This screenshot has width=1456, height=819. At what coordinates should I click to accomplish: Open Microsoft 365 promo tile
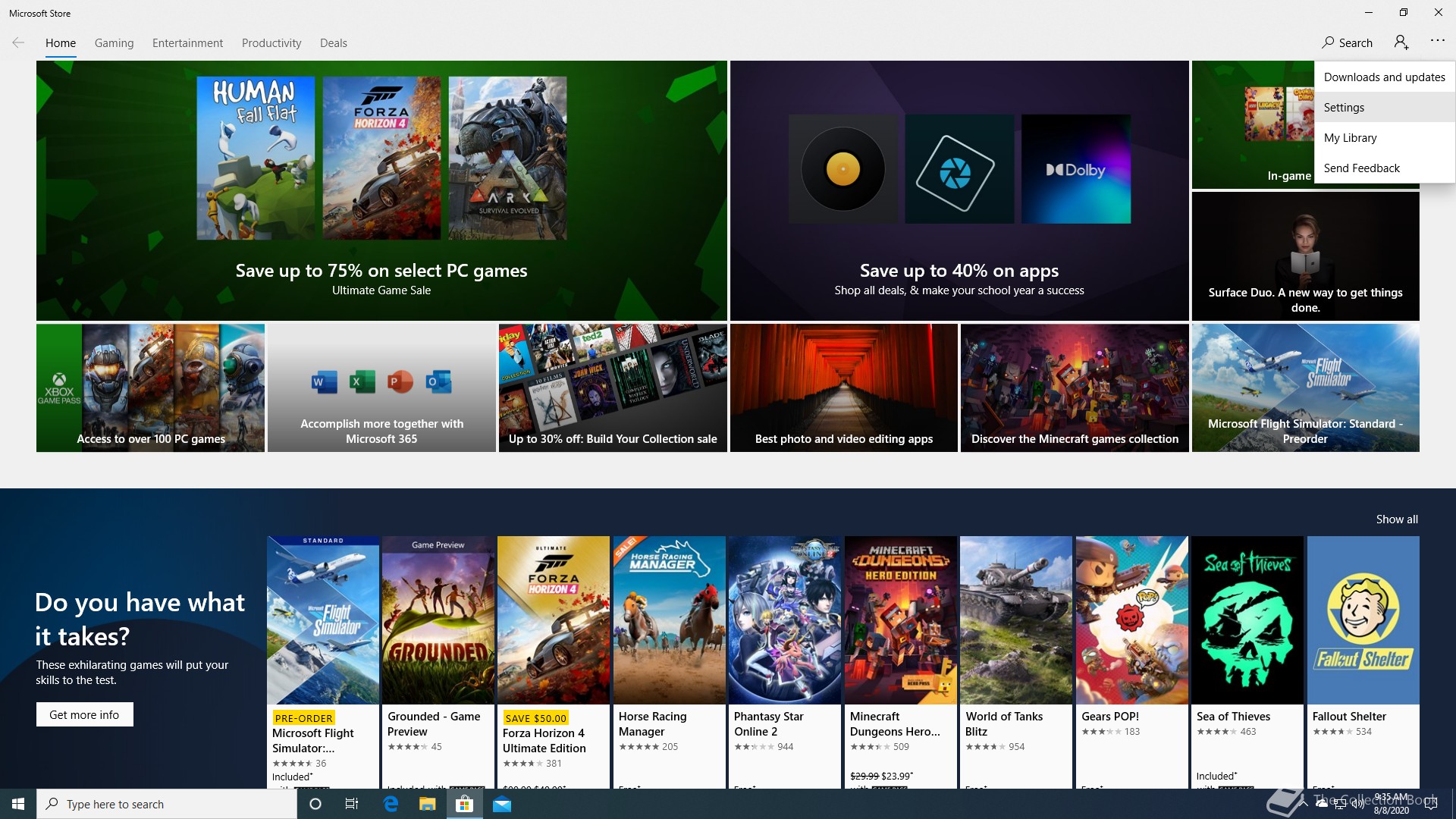pos(381,388)
